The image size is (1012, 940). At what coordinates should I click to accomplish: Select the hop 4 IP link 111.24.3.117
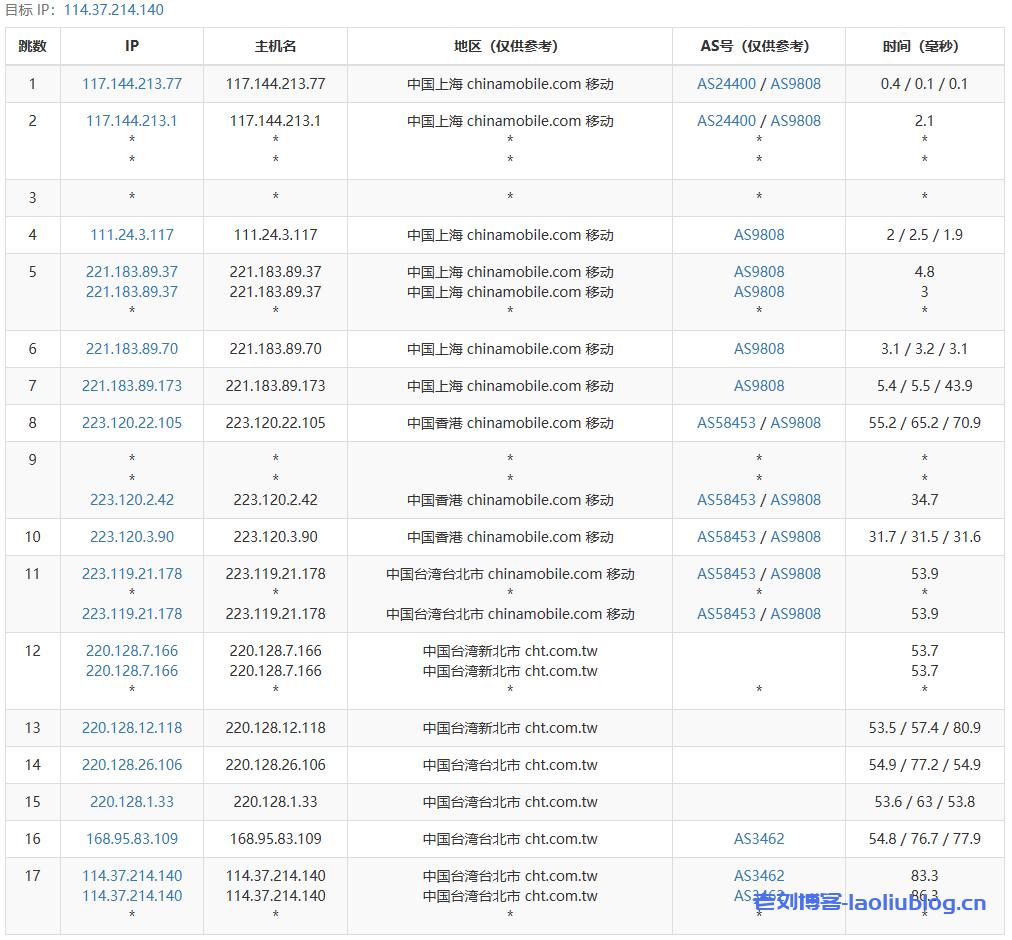(131, 234)
